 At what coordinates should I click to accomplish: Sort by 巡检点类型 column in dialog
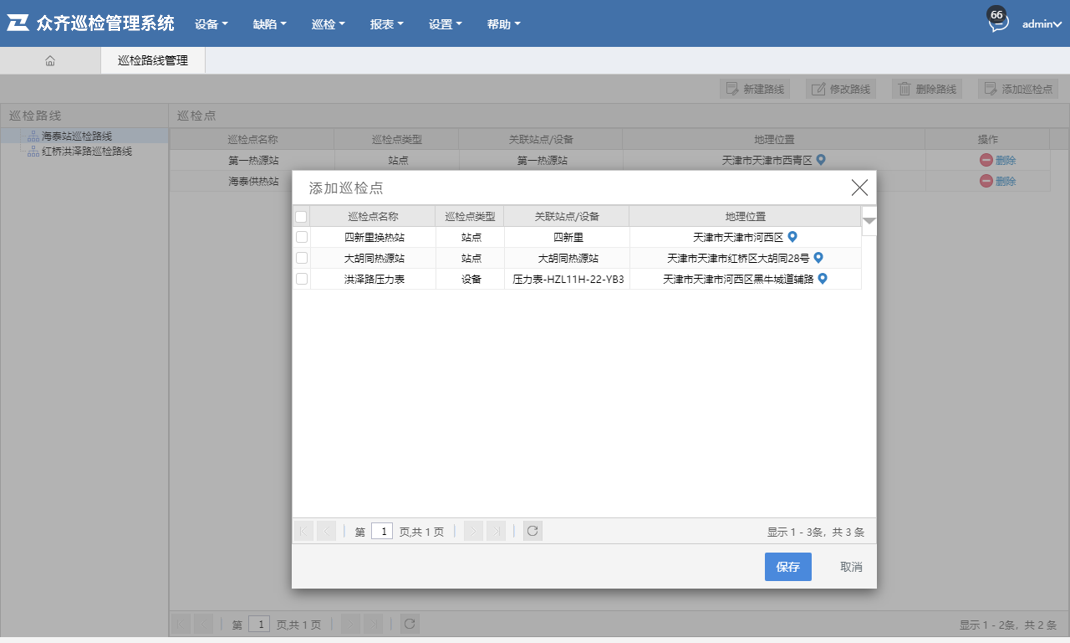pos(469,216)
